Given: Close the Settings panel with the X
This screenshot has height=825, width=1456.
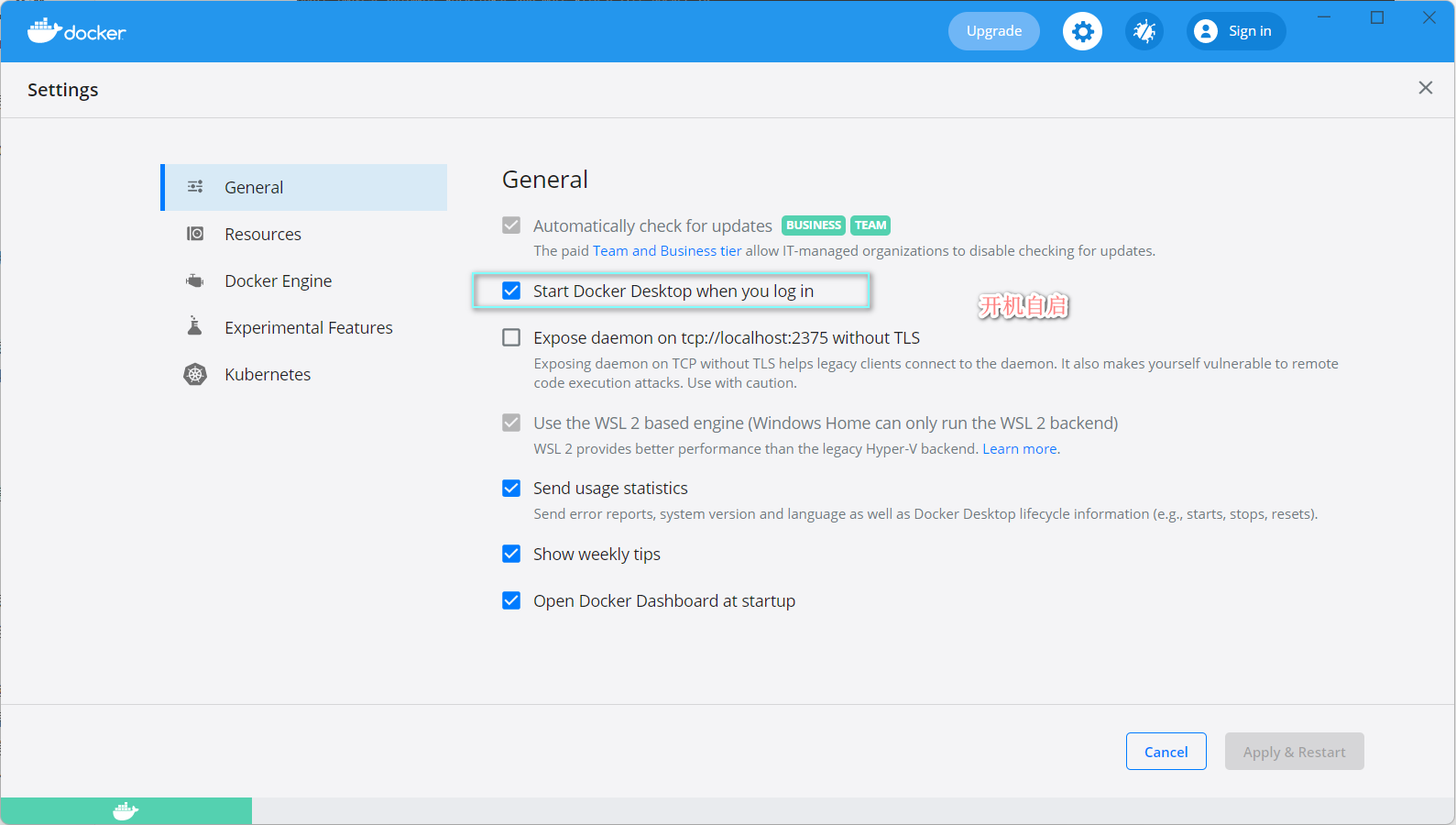Looking at the screenshot, I should click(x=1425, y=88).
